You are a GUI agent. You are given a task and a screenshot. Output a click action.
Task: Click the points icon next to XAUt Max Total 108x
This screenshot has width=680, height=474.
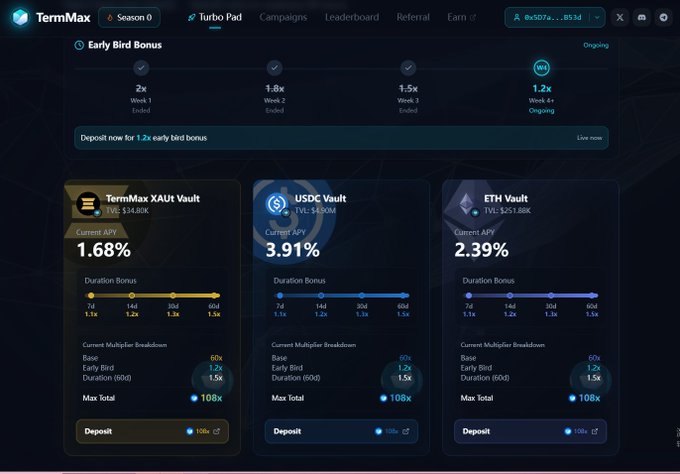click(194, 398)
